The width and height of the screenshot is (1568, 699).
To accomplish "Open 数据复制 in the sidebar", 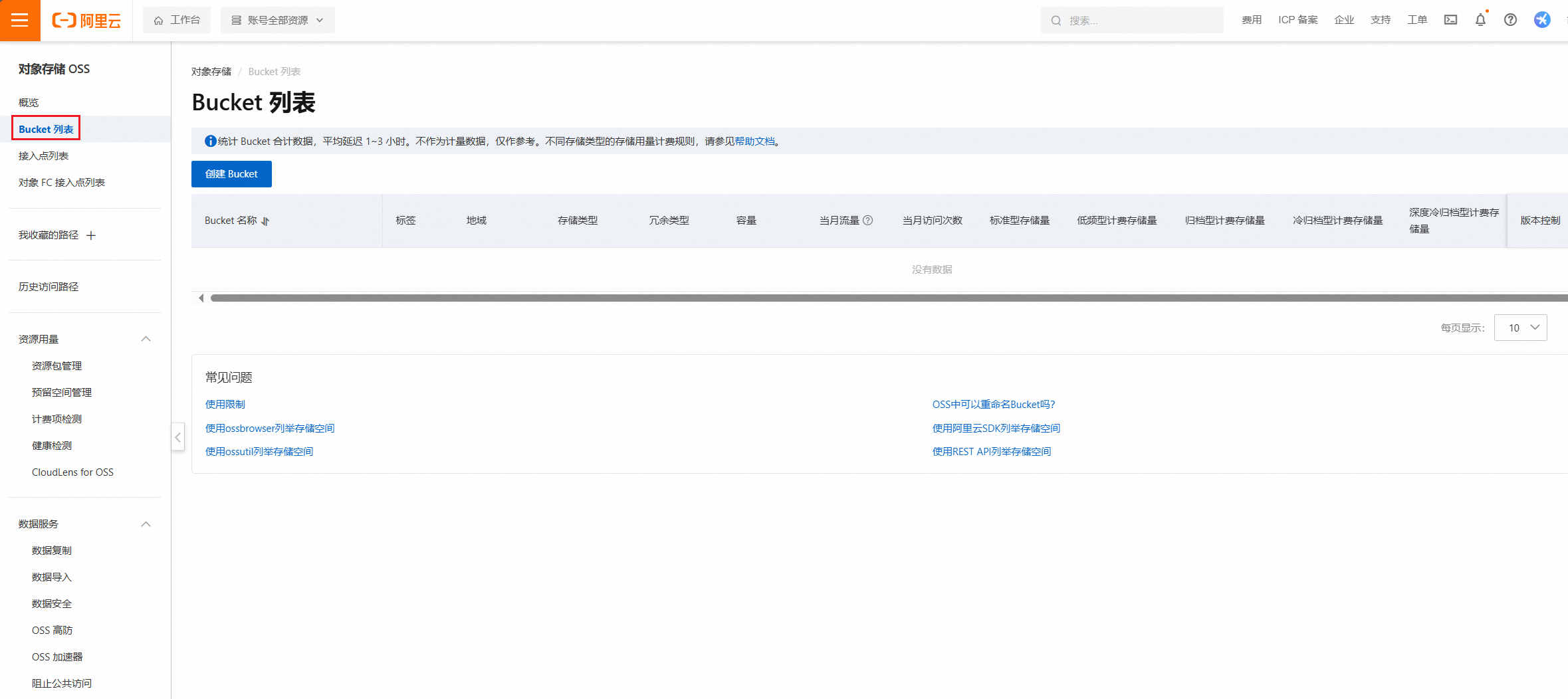I will pyautogui.click(x=52, y=550).
